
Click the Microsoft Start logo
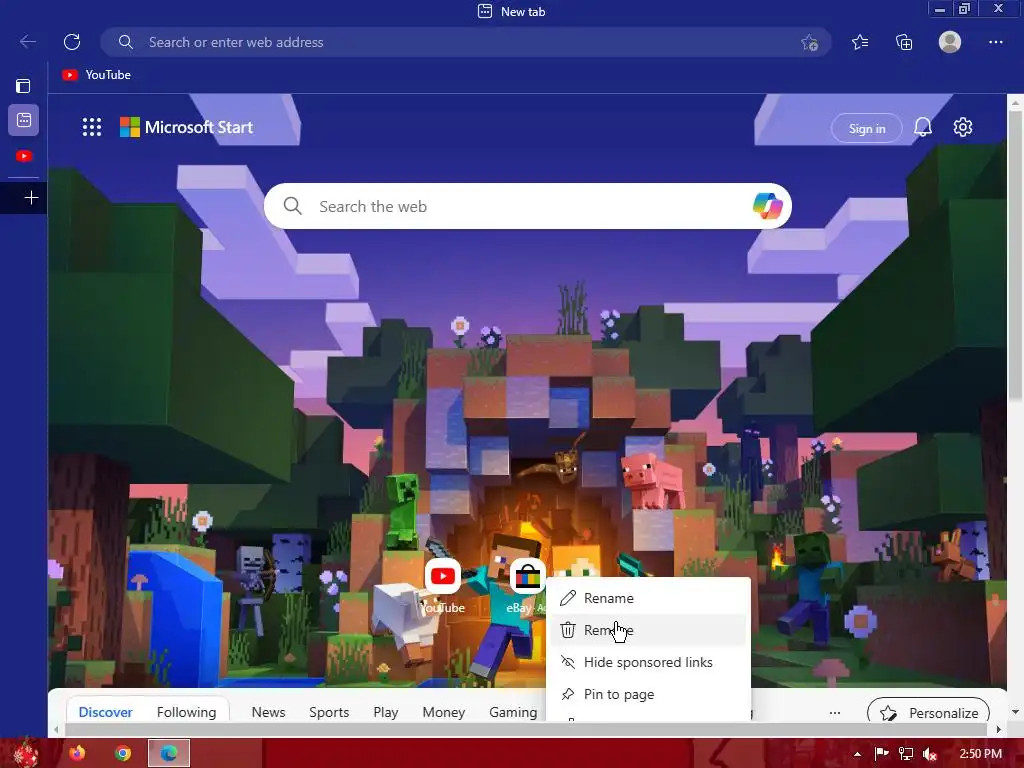click(x=186, y=127)
